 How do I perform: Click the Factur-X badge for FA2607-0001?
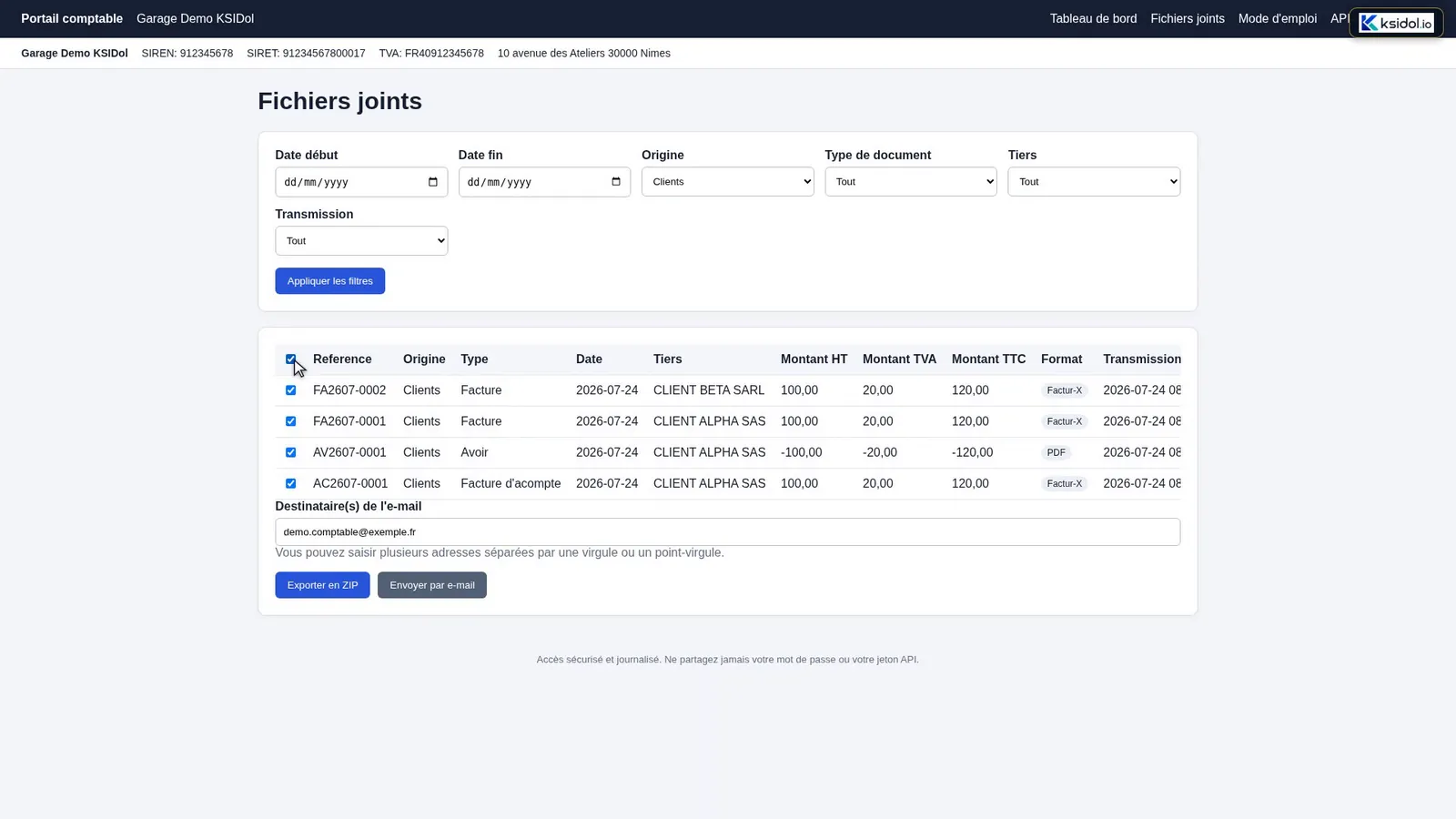pyautogui.click(x=1064, y=421)
